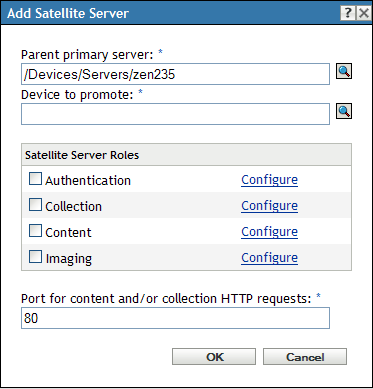Open browse icon beside Device to promote
Image resolution: width=373 pixels, height=389 pixels.
pos(344,111)
